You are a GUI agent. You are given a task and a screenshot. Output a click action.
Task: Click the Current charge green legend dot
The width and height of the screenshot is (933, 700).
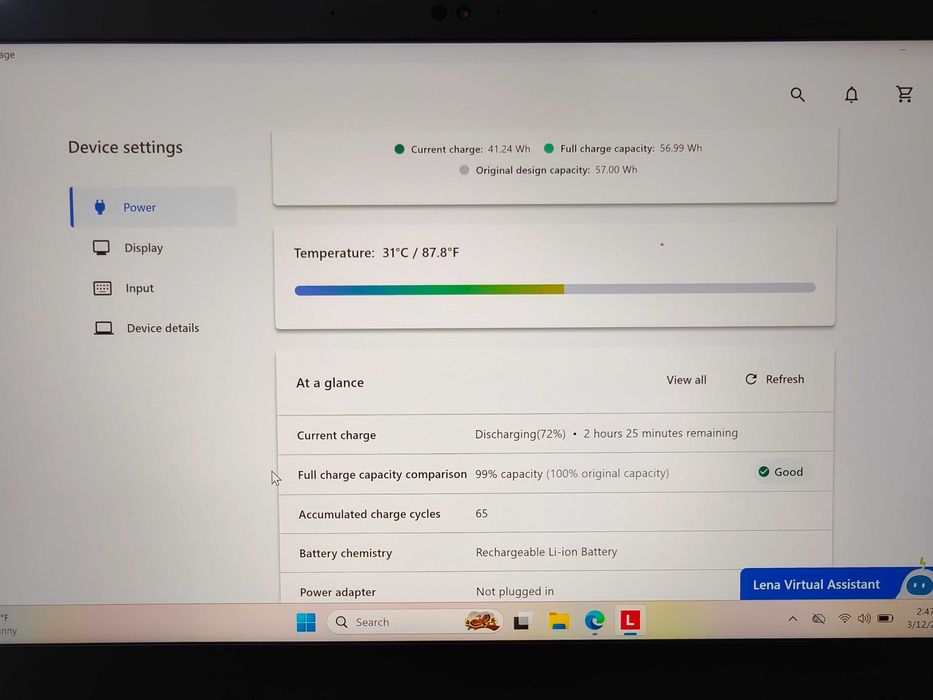(x=399, y=149)
